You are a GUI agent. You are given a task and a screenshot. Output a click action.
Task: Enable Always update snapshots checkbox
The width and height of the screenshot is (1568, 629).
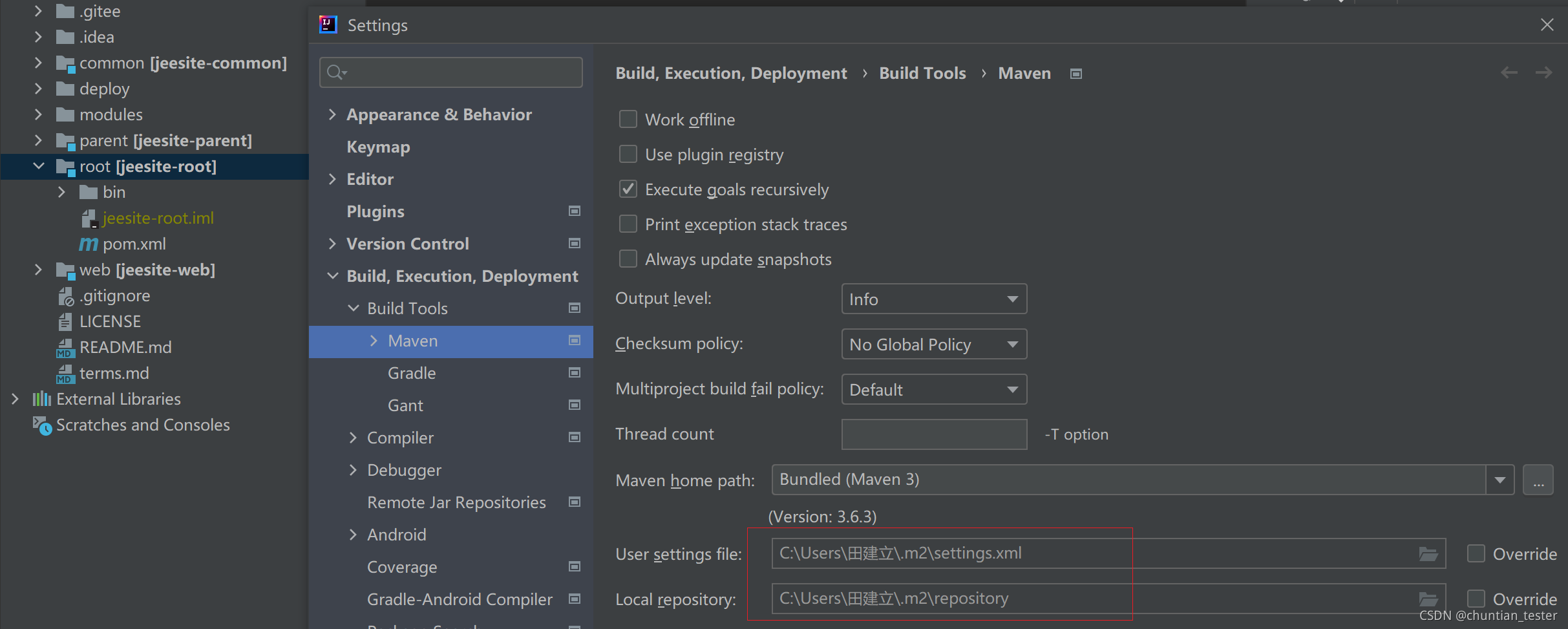(628, 259)
